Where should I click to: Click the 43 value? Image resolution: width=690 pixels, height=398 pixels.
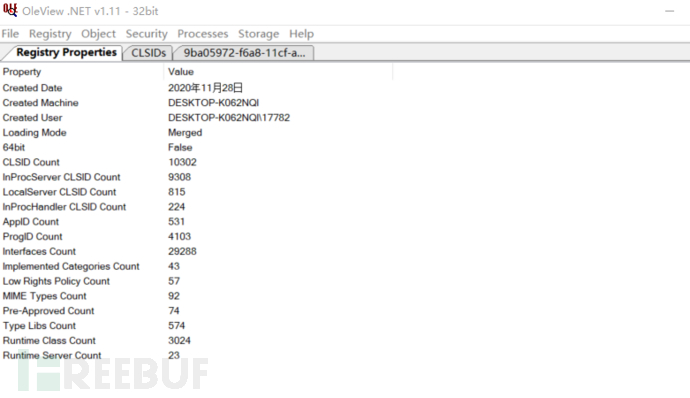coord(174,266)
